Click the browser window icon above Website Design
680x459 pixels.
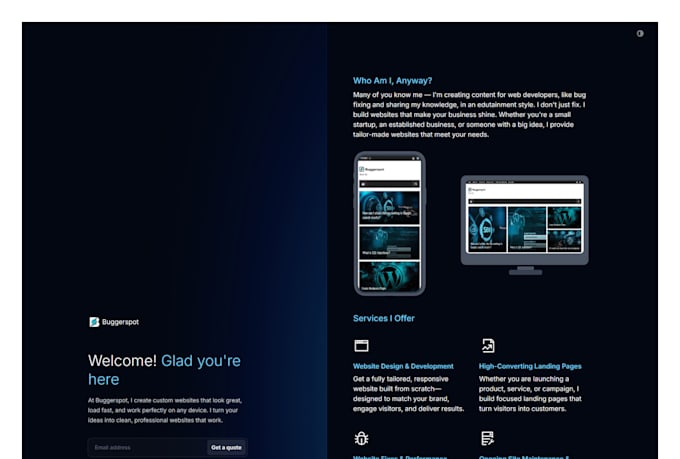click(361, 345)
